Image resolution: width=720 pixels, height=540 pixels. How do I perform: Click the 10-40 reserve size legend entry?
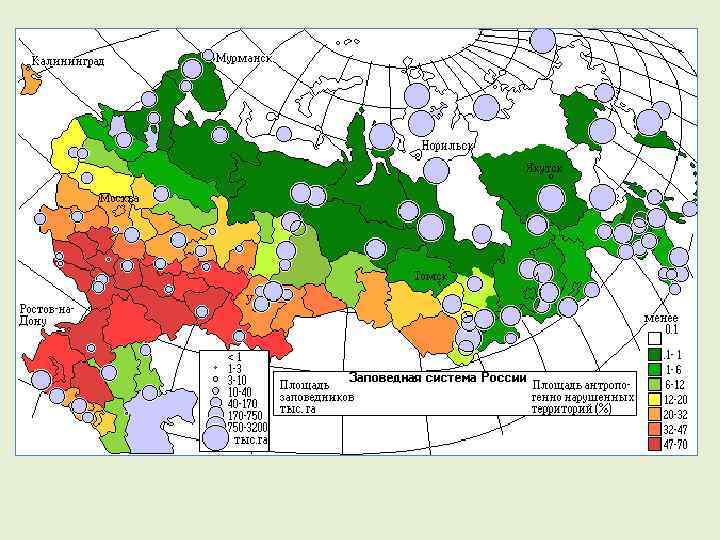coord(233,392)
